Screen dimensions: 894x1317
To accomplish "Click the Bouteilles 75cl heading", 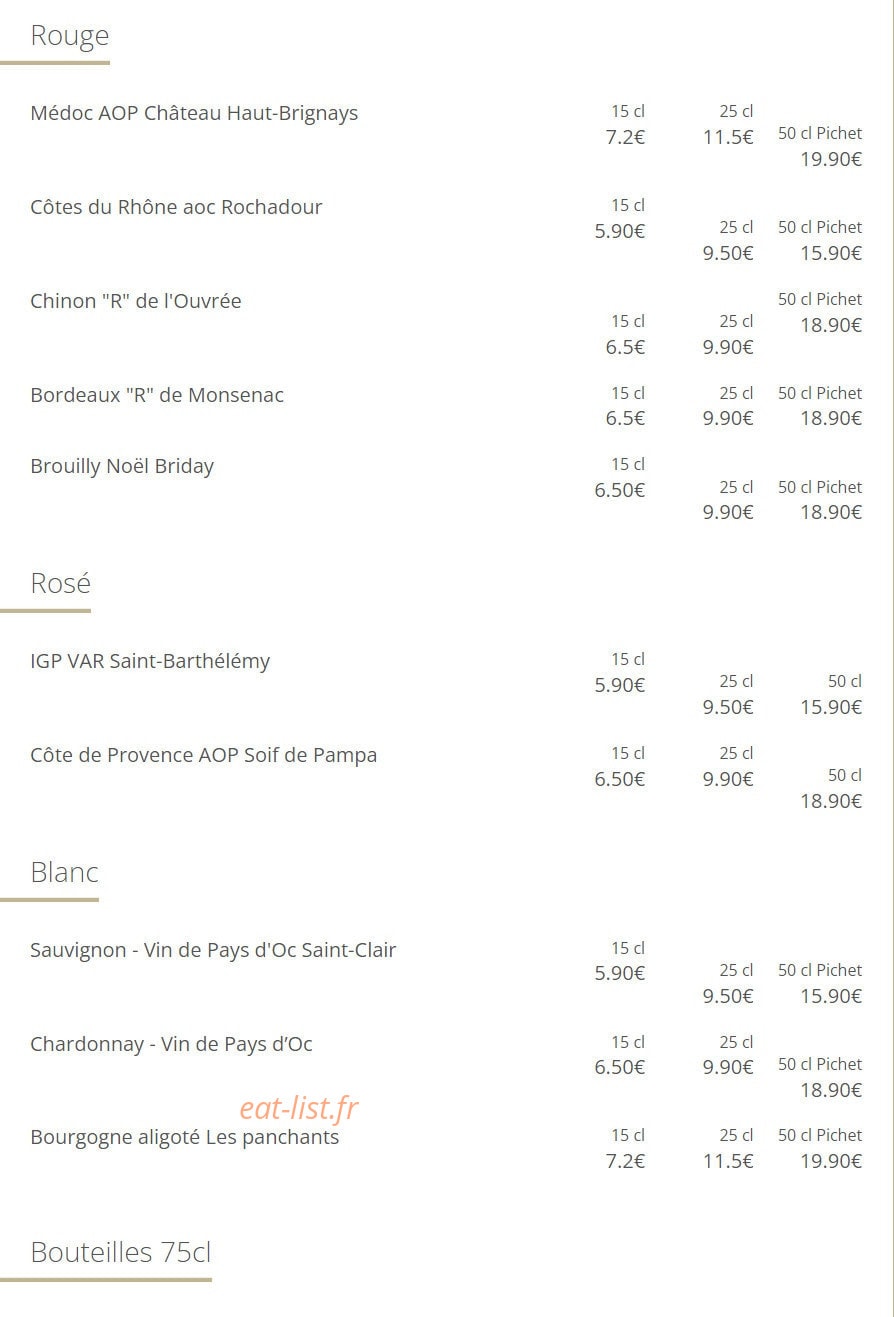I will coord(121,1252).
